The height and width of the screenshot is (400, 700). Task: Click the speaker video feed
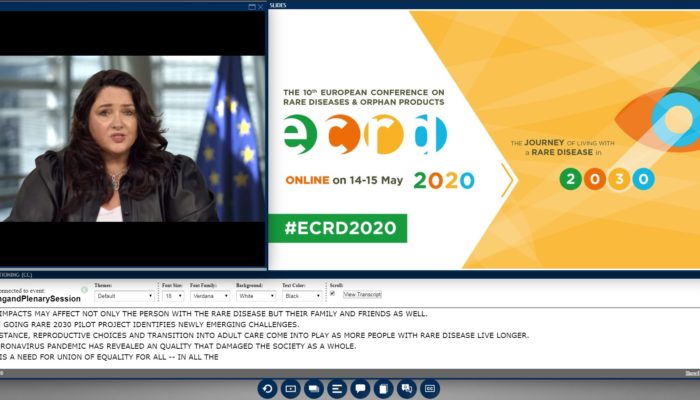(133, 138)
